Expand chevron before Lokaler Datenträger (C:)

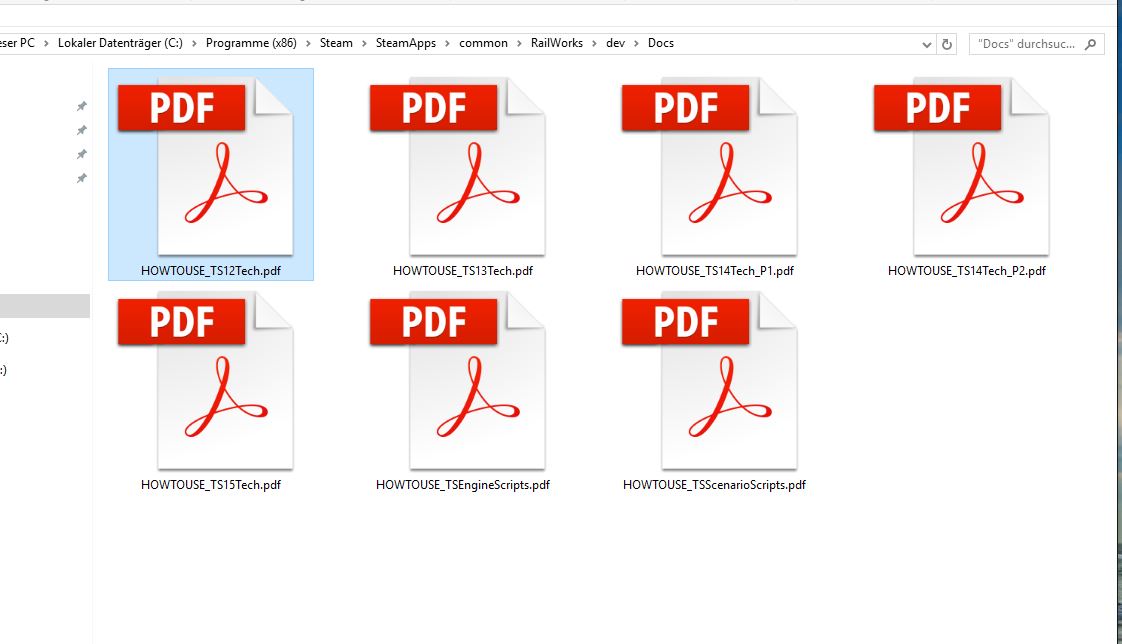[46, 43]
